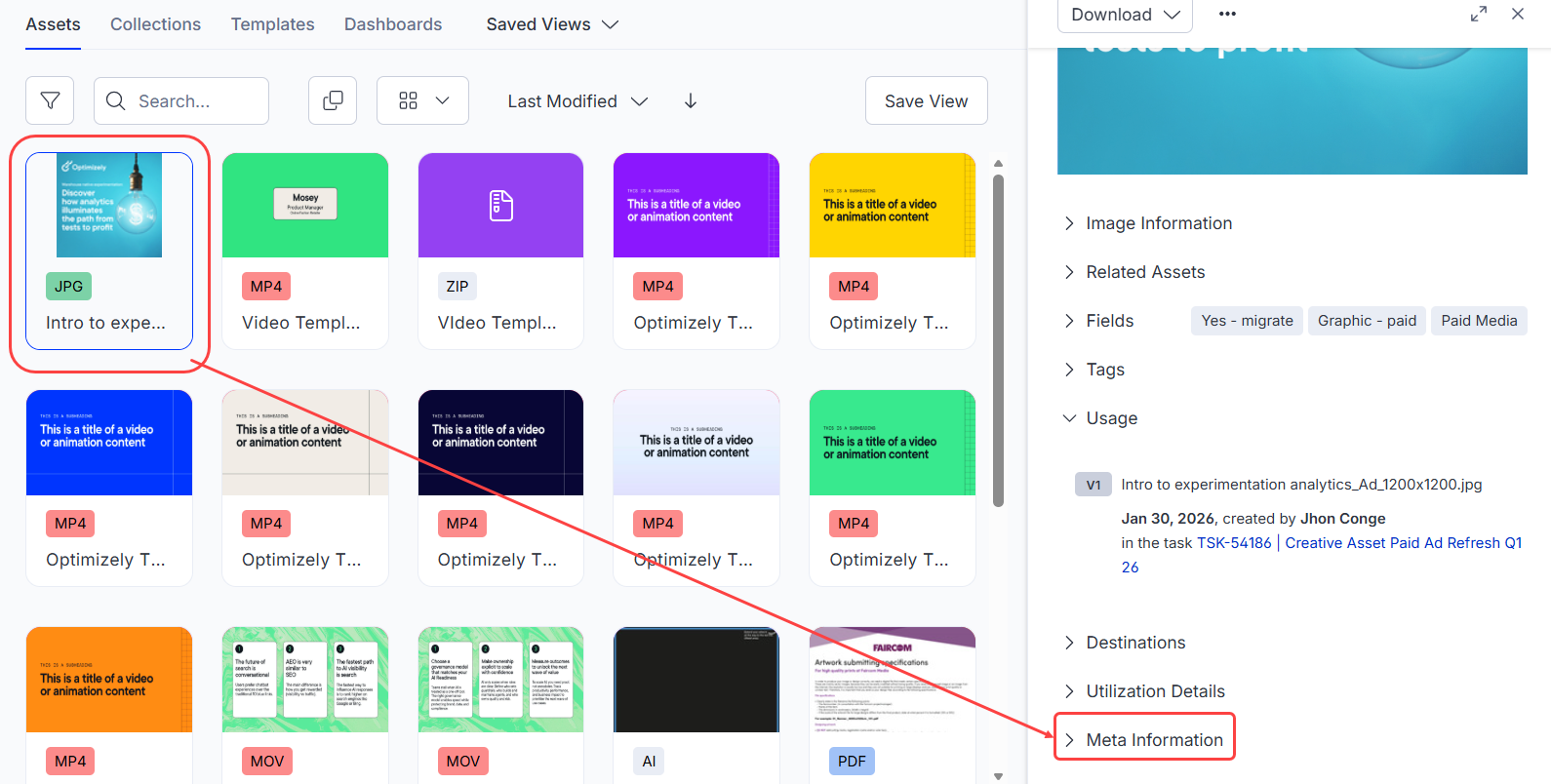Viewport: 1551px width, 784px height.
Task: Click the copy/duplicate icon button
Action: 333,100
